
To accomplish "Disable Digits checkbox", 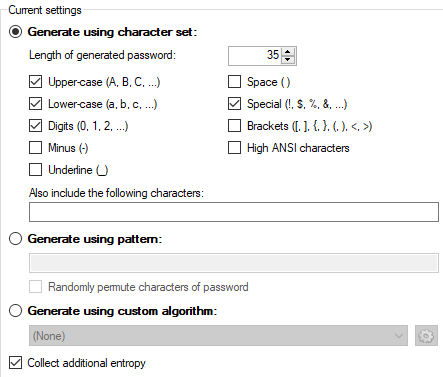I will coord(35,126).
